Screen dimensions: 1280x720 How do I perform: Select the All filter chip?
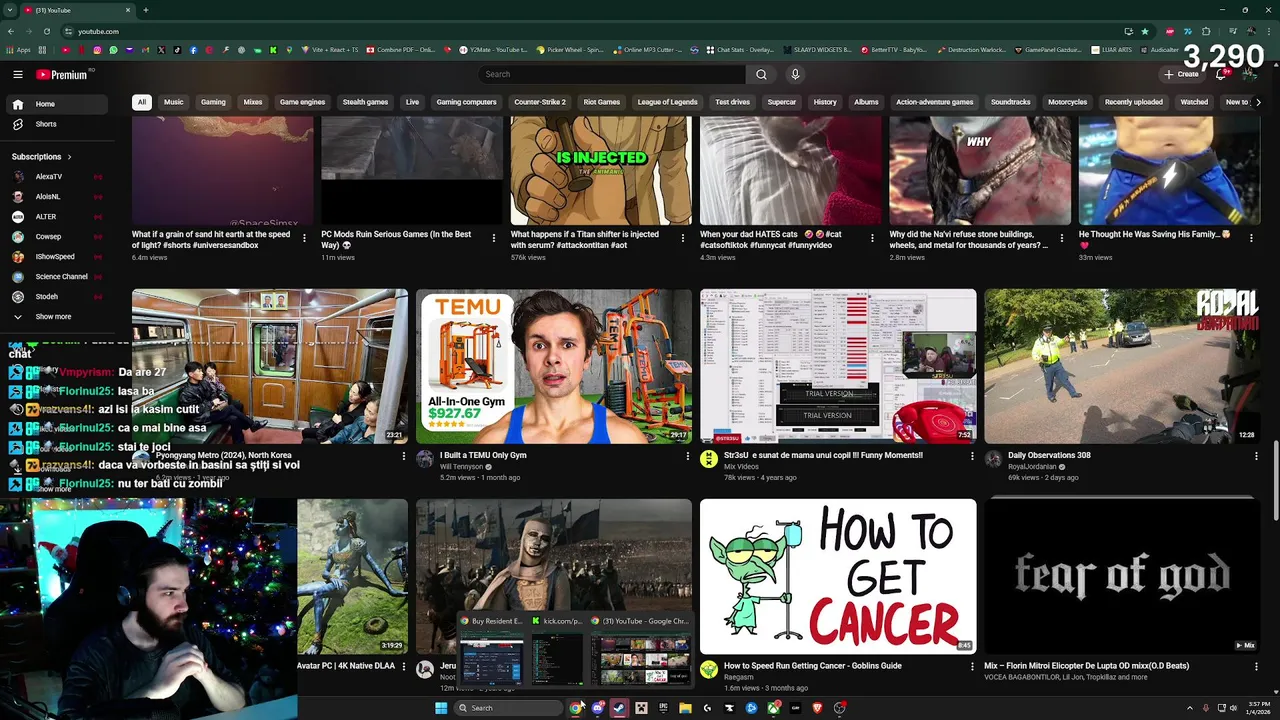[x=142, y=102]
